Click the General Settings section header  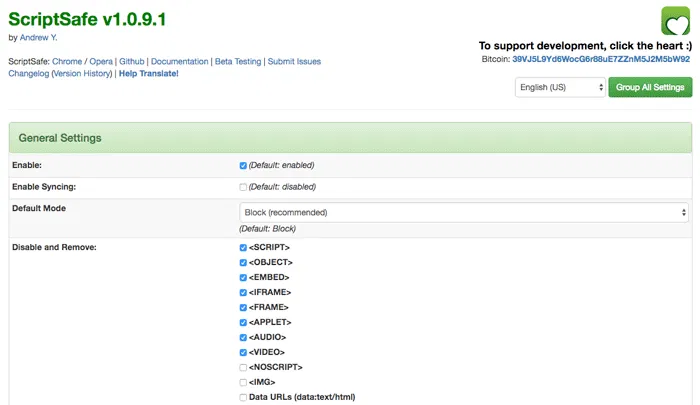pos(350,138)
